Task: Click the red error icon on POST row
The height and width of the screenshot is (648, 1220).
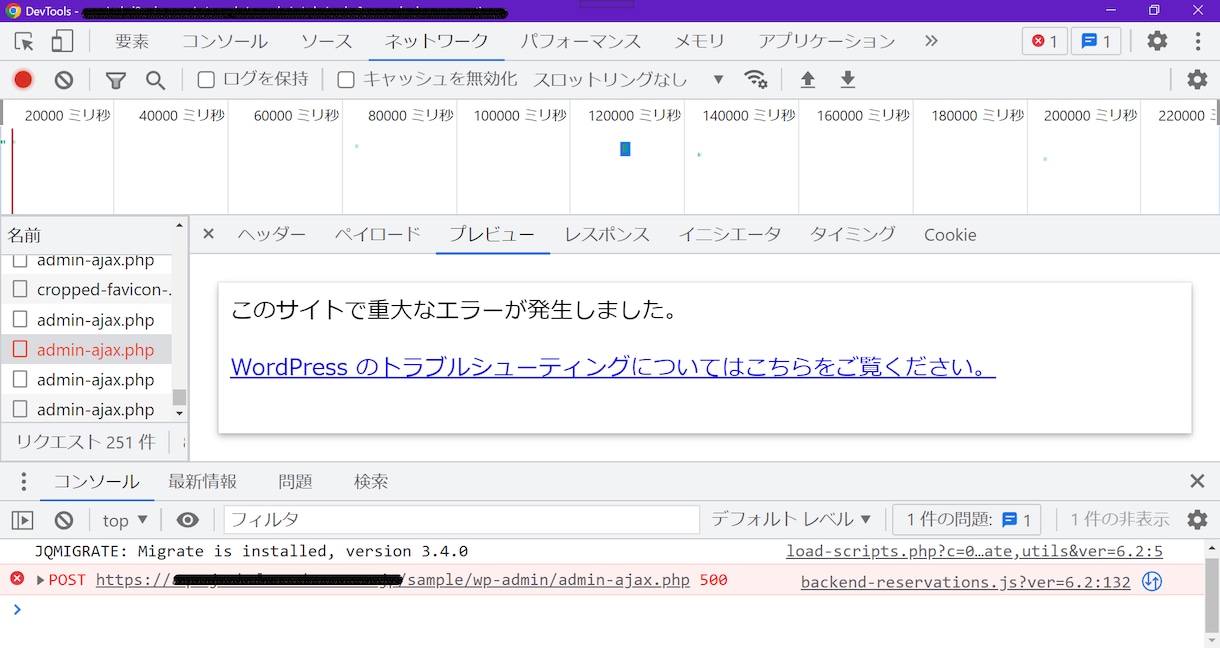Action: (17, 579)
